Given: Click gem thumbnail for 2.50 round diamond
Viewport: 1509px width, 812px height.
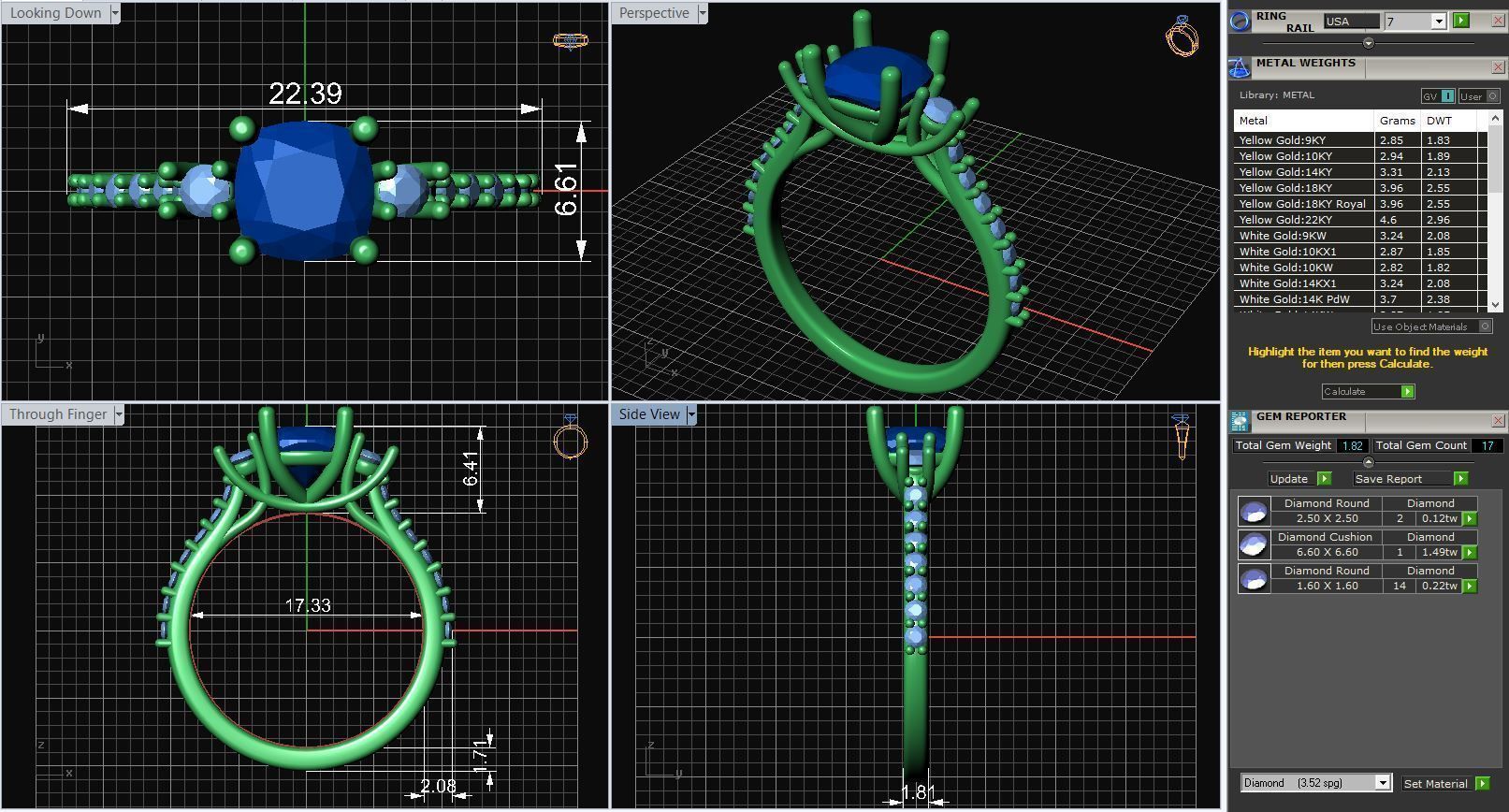Looking at the screenshot, I should click(1254, 511).
